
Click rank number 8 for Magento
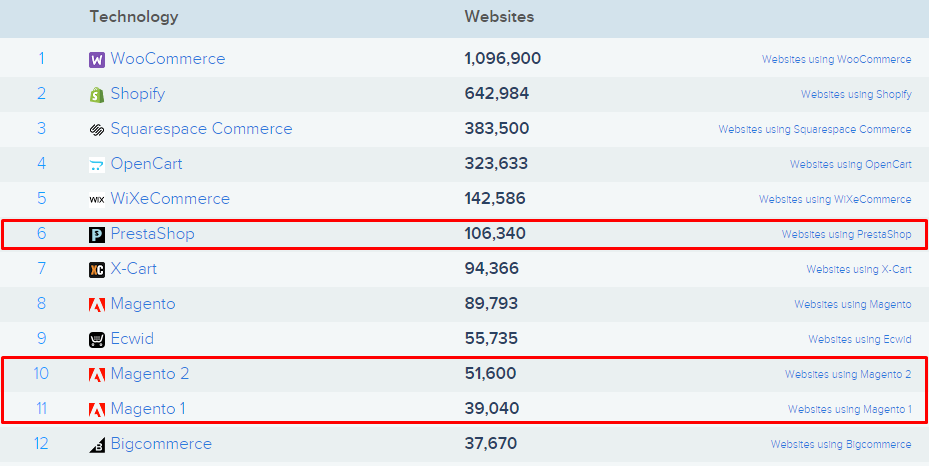pos(41,304)
